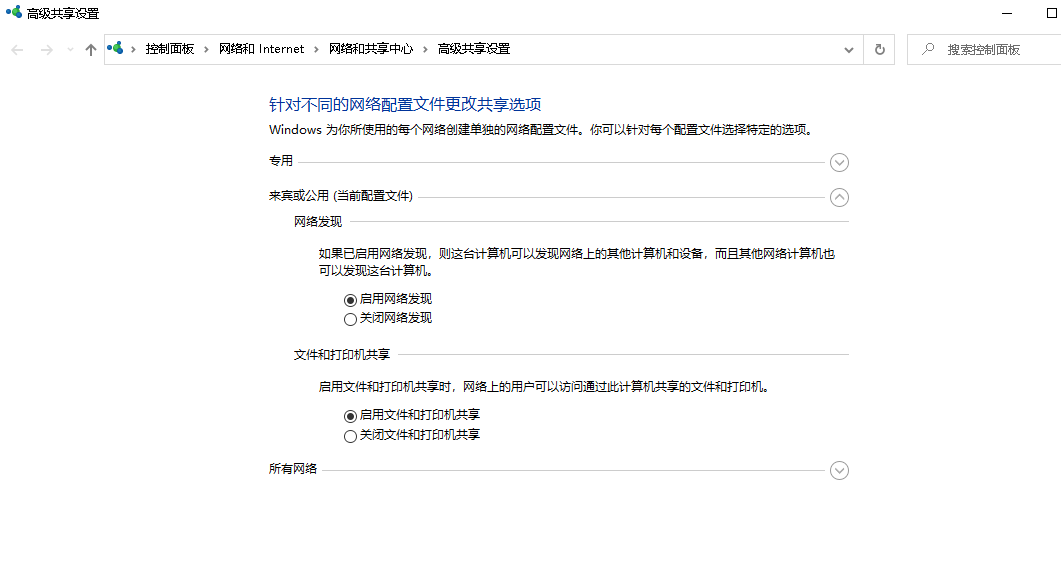This screenshot has height=581, width=1061.
Task: Select 关闭网络发现 radio button
Action: click(350, 319)
